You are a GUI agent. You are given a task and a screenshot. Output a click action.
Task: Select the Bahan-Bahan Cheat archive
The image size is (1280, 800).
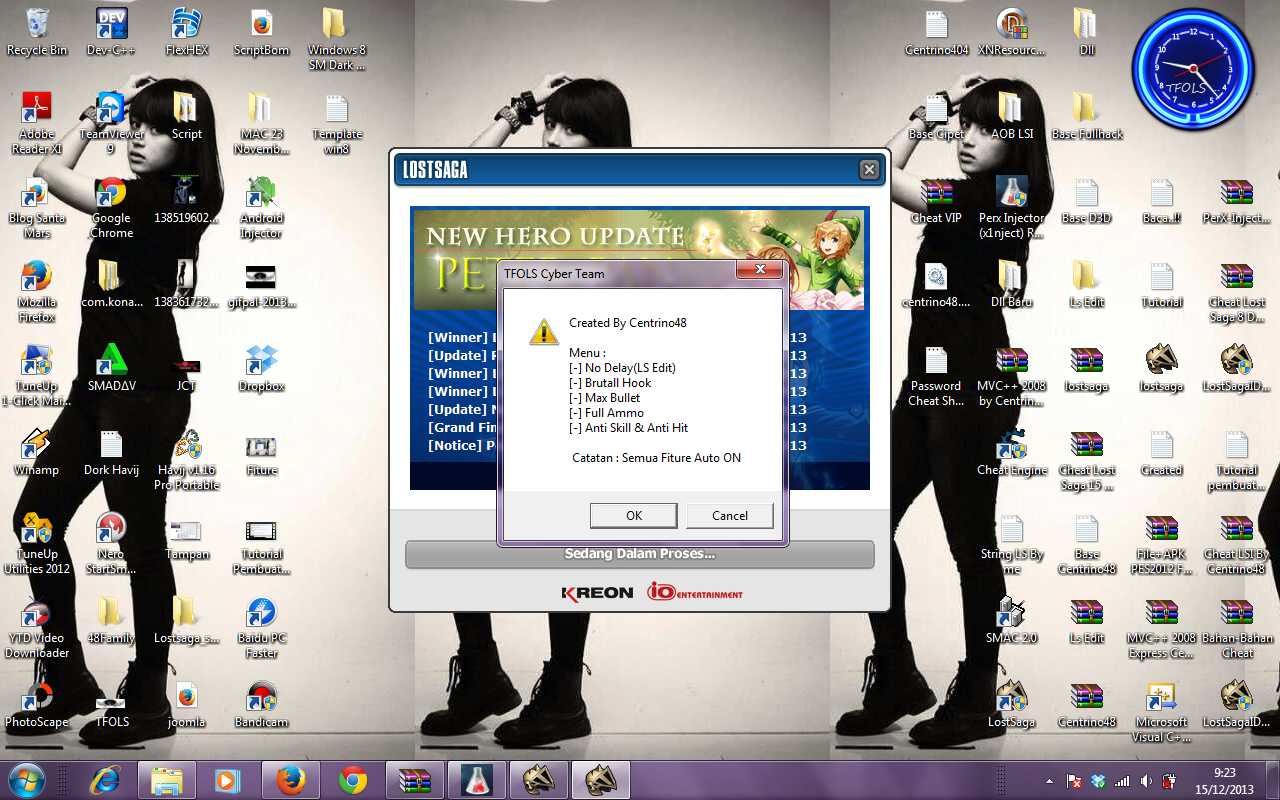pos(1237,628)
